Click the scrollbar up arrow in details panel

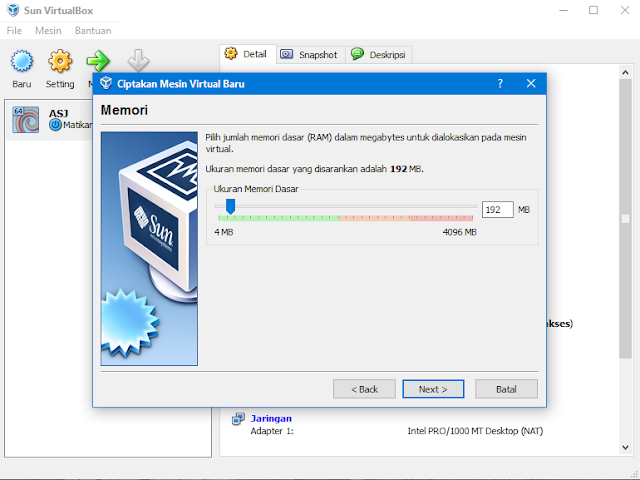coord(625,73)
